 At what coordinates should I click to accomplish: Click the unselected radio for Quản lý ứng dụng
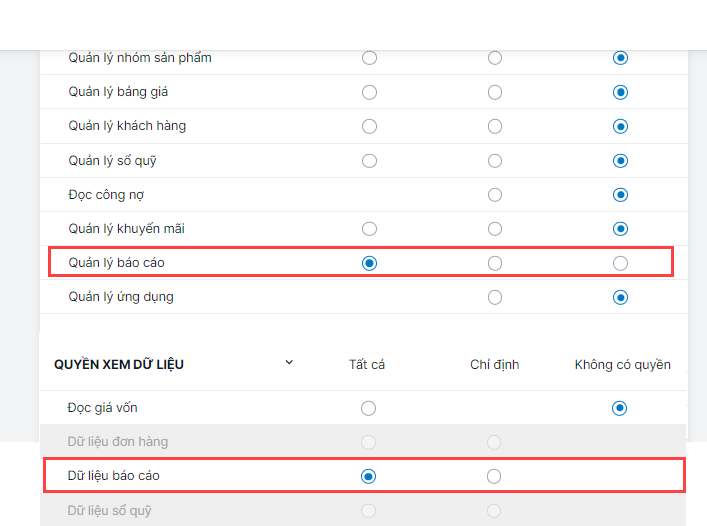pos(495,297)
